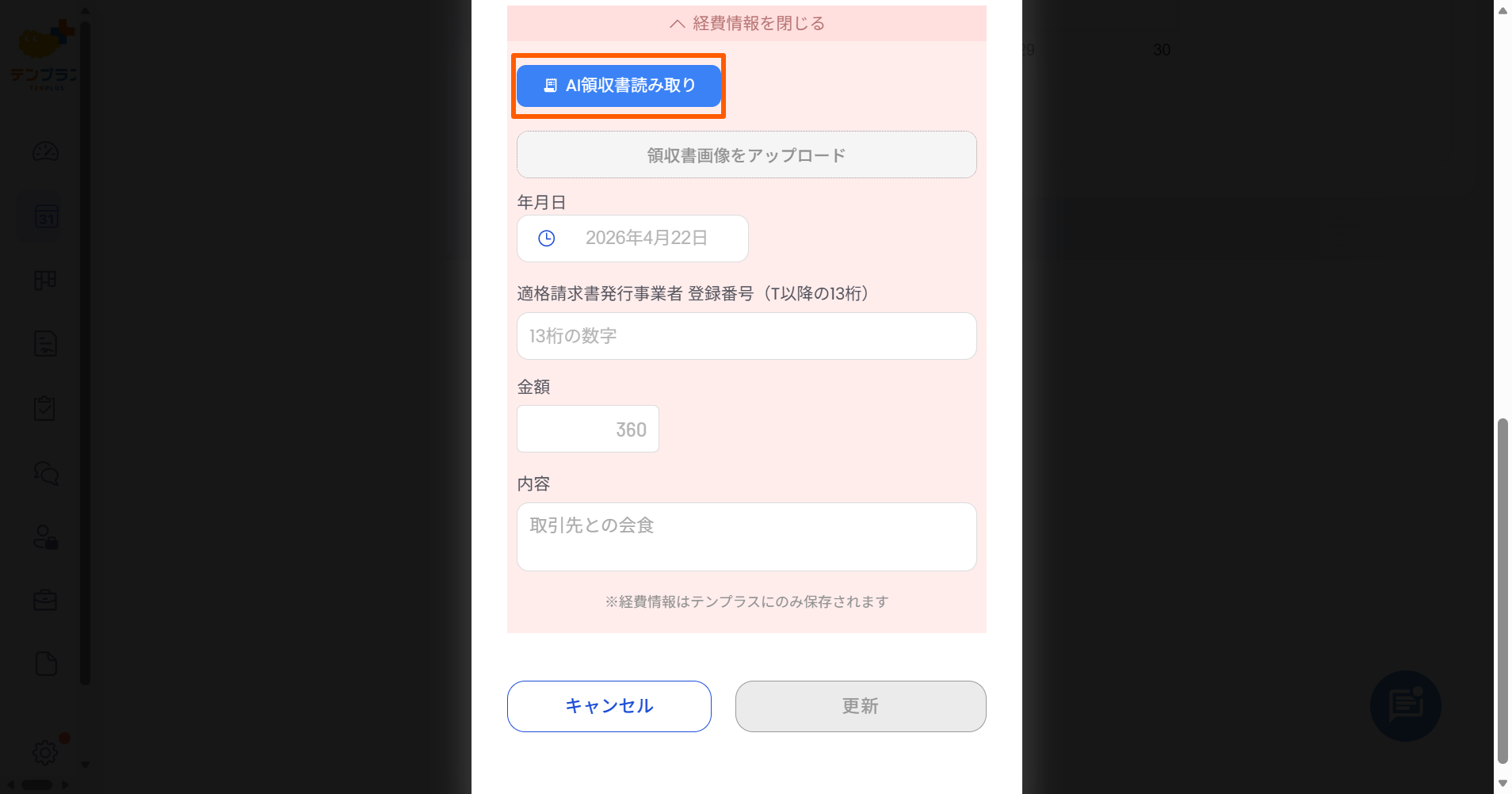This screenshot has width=1512, height=794.
Task: Open the briefcase icon in the sidebar
Action: click(45, 599)
